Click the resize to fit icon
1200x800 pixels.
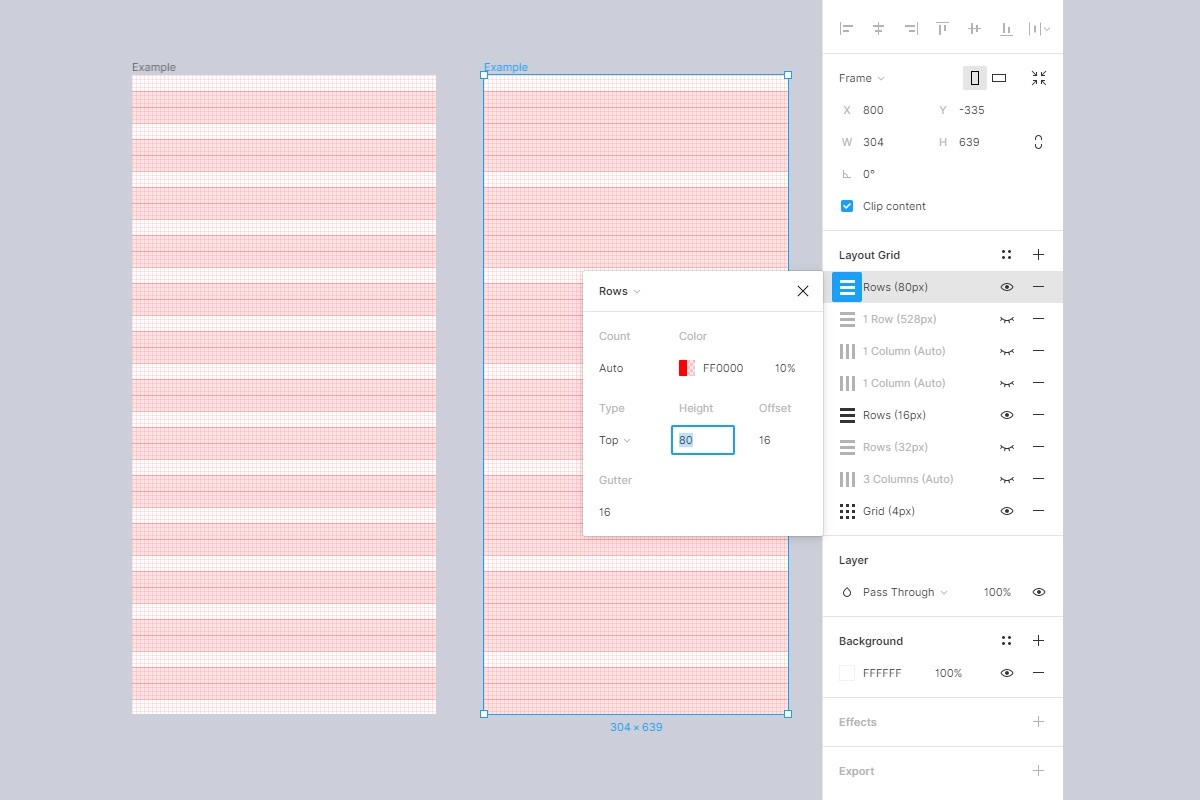pyautogui.click(x=1039, y=78)
